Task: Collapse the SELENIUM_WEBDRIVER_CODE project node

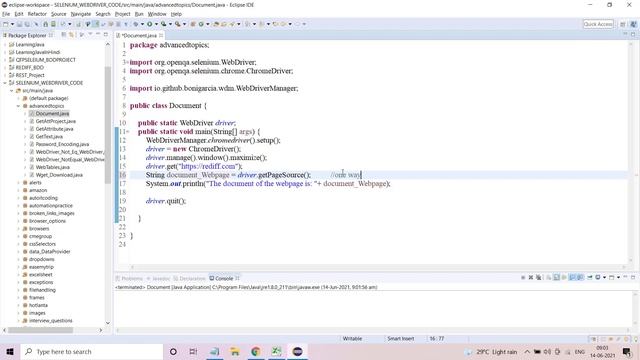Action: click(x=5, y=83)
